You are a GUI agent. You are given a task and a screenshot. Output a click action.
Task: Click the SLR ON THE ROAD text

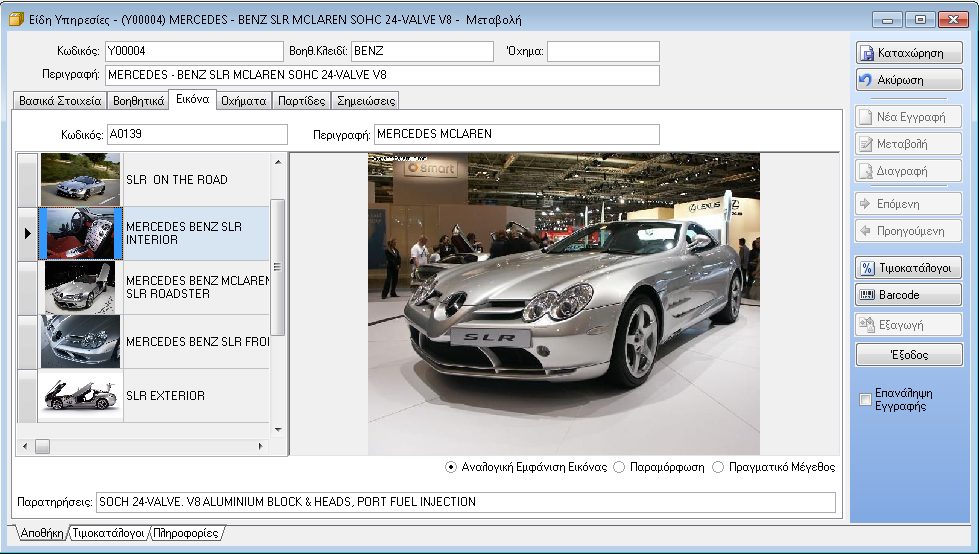coord(177,180)
